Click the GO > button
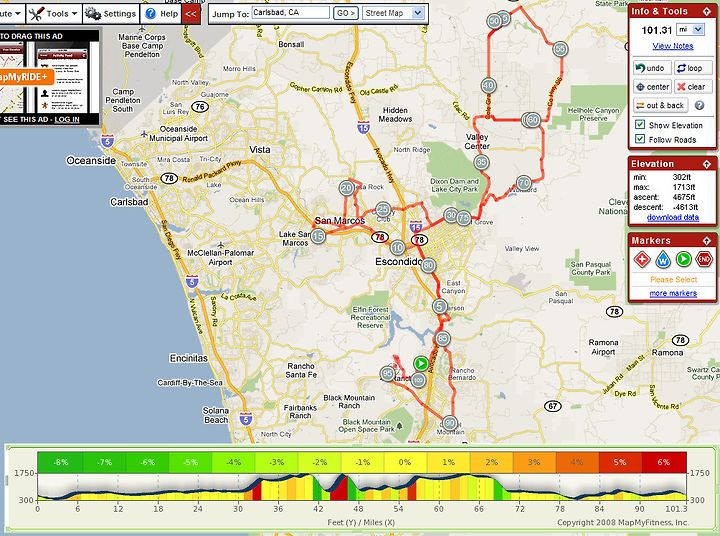This screenshot has width=720, height=536. pyautogui.click(x=346, y=13)
